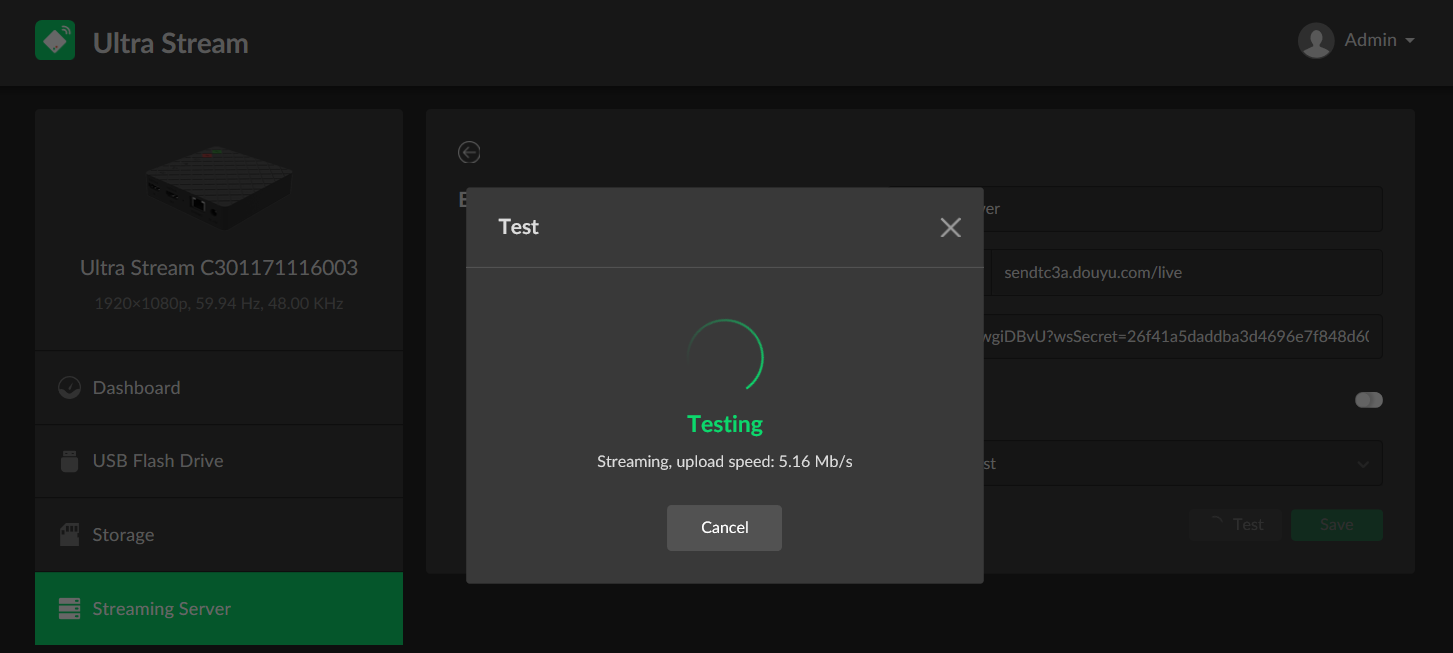Click the Save button
The image size is (1453, 653).
(1336, 525)
